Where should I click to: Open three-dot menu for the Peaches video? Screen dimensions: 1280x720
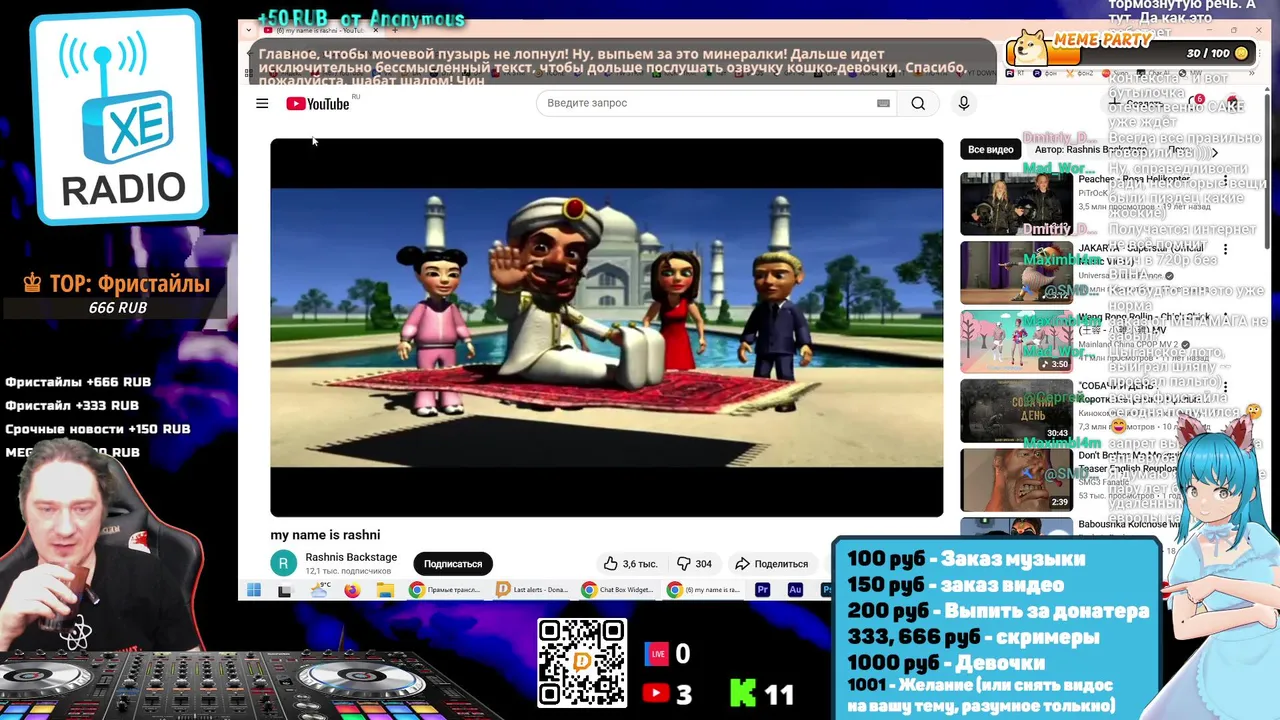tap(1226, 181)
